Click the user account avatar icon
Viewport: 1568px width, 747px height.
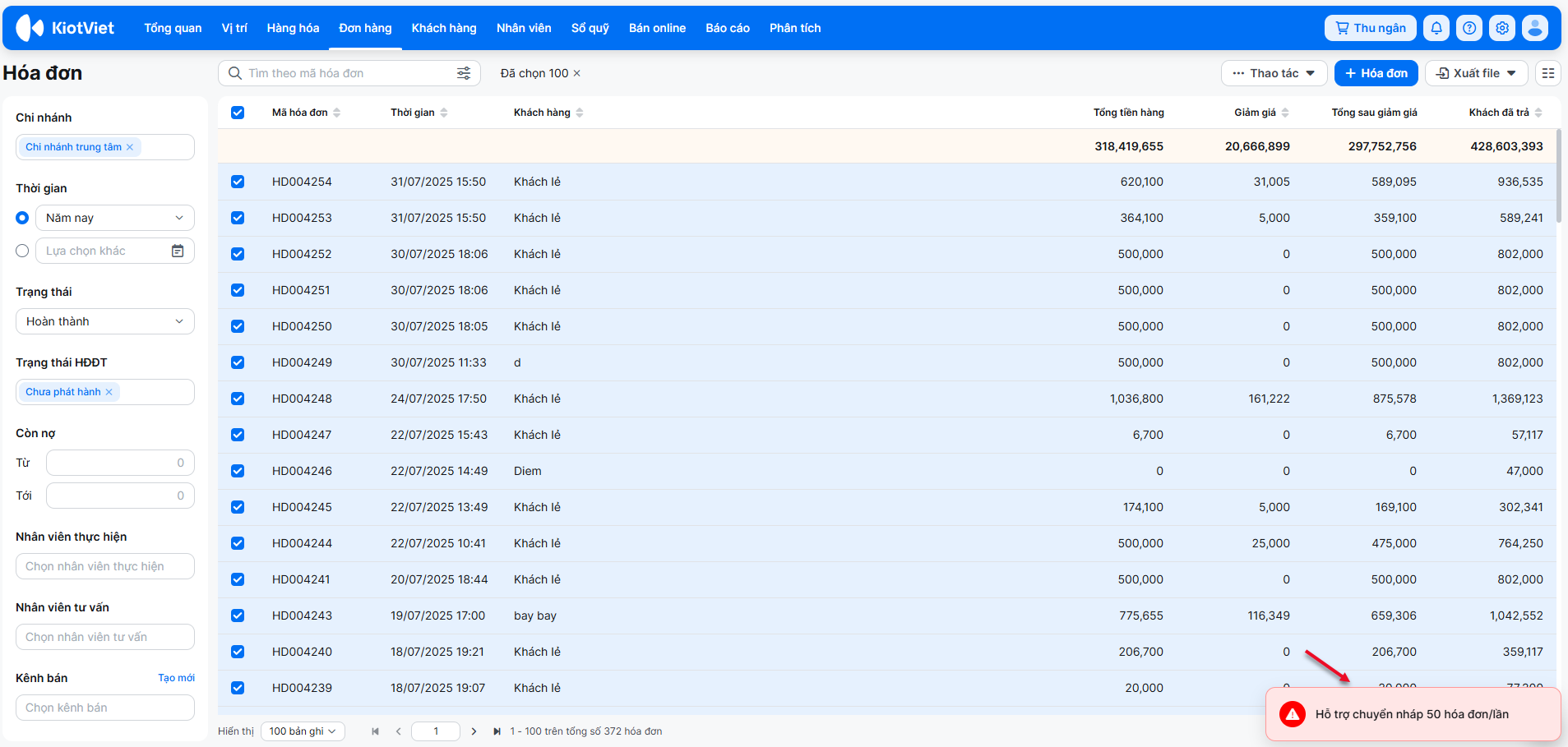1534,28
